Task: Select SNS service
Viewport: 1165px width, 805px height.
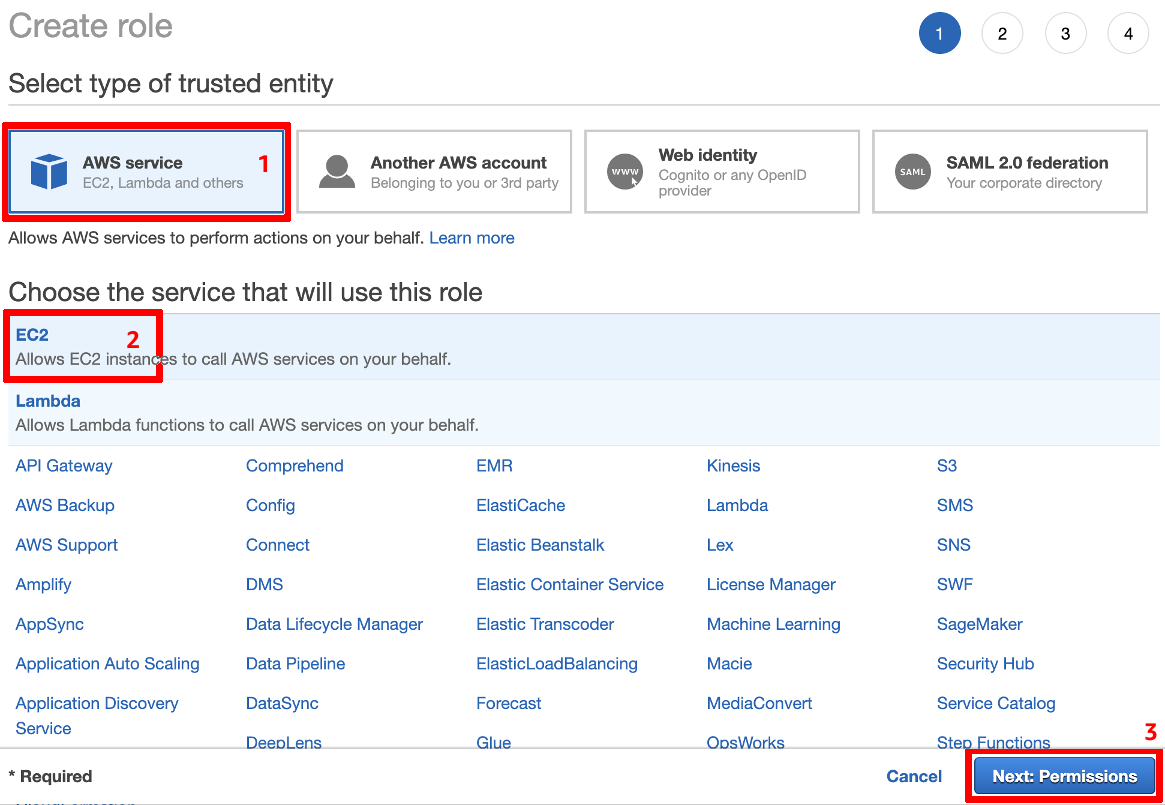Action: coord(954,545)
